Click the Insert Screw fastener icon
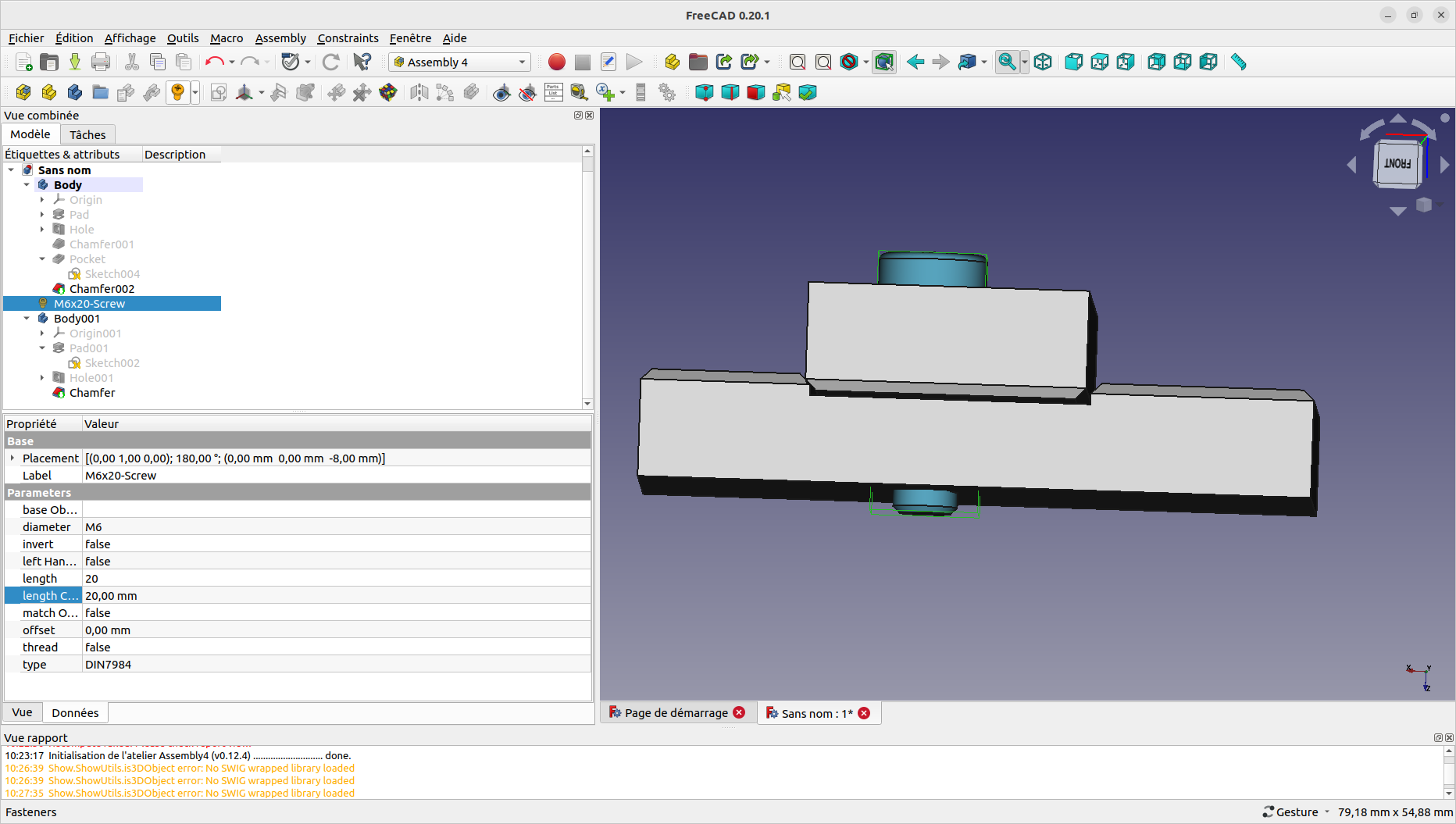1456x824 pixels. tap(178, 92)
